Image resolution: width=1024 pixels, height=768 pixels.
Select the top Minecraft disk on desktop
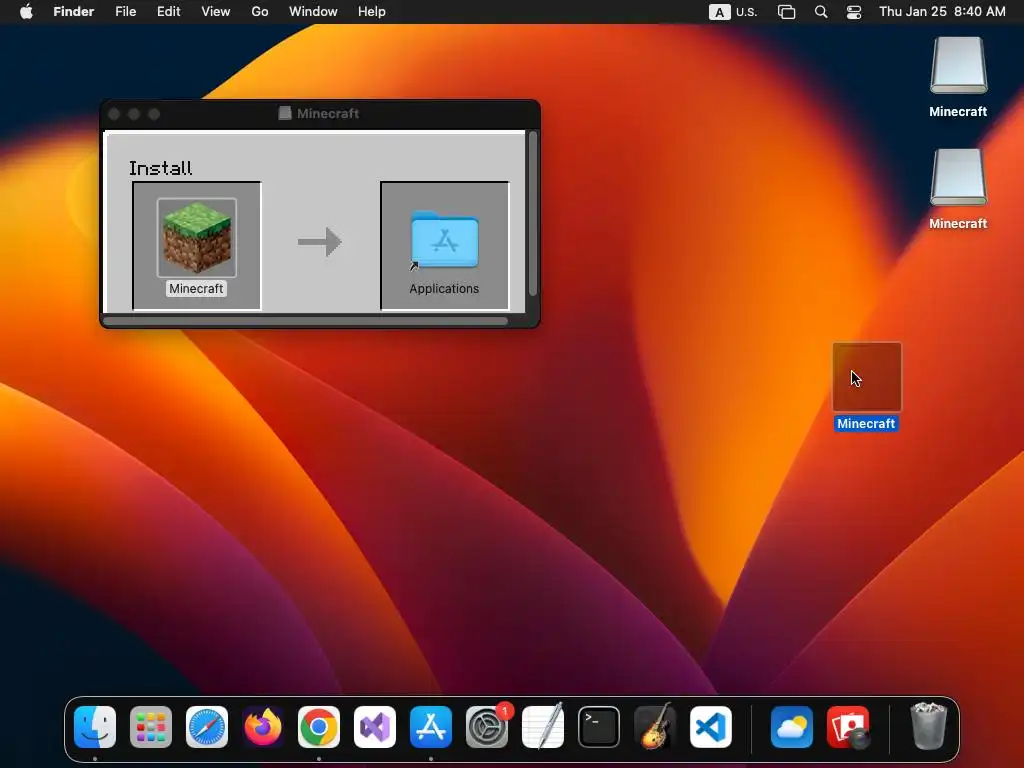958,66
